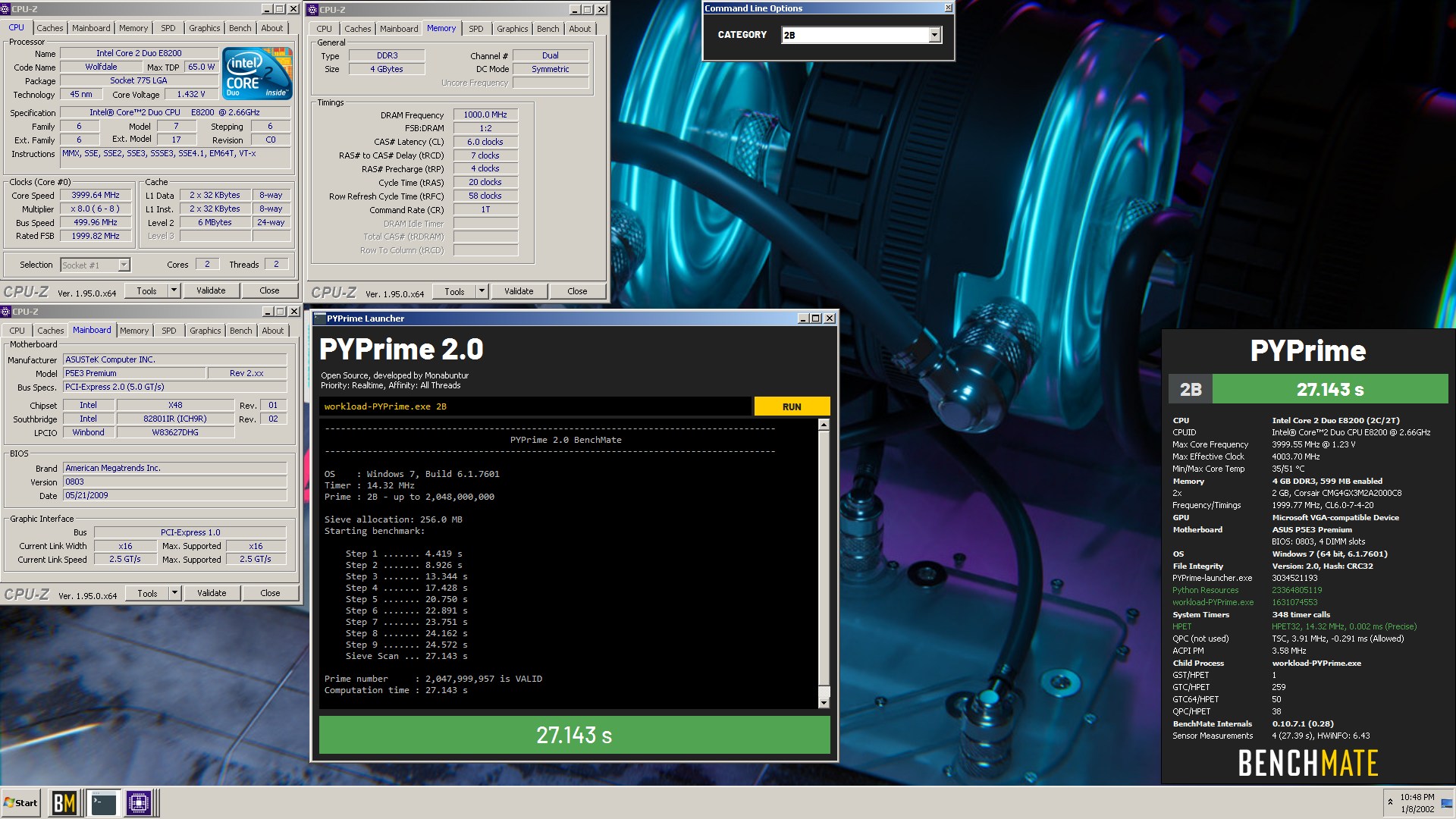The image size is (1456, 819).
Task: Minimize the PYPrime Launcher window
Action: point(803,318)
